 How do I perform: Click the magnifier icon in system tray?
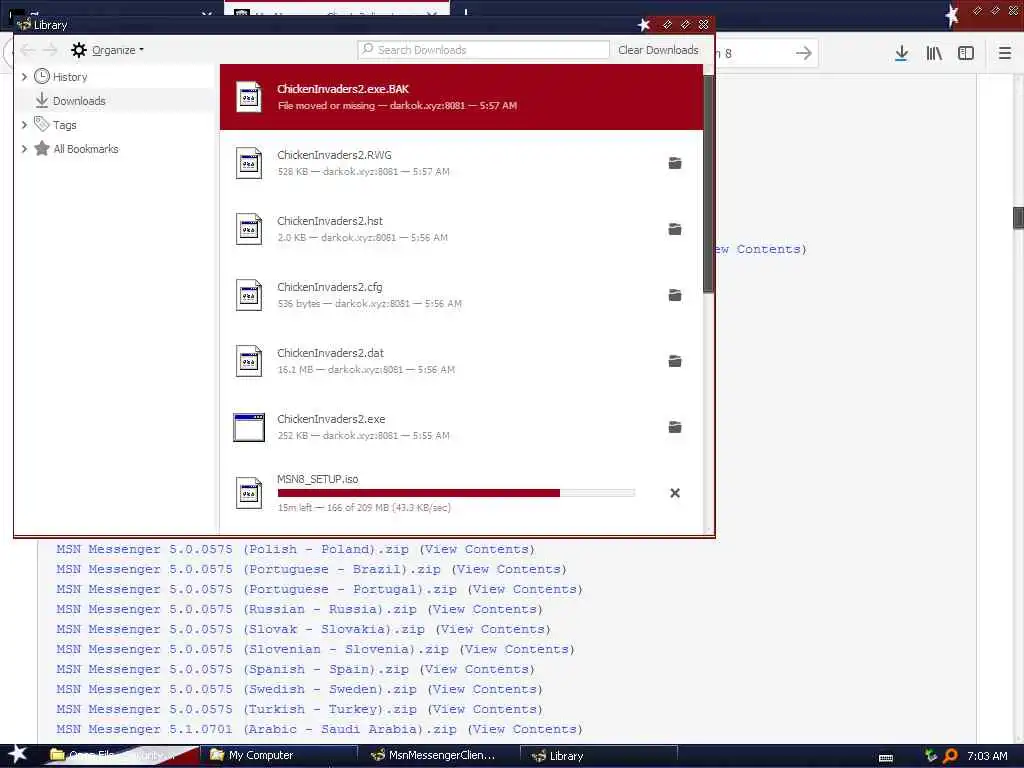(x=950, y=756)
